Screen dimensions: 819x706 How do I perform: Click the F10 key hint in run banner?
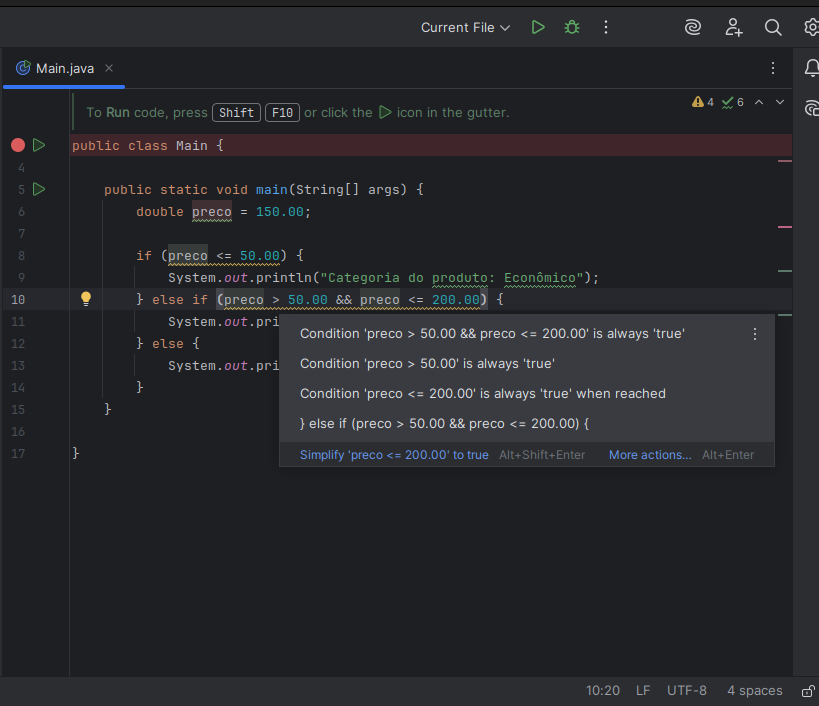[x=282, y=112]
